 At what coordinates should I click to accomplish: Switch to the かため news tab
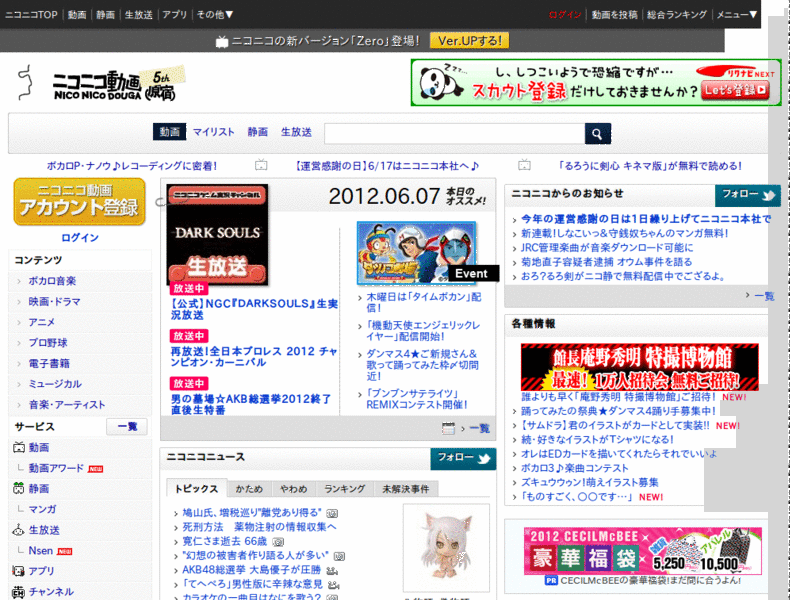click(x=249, y=489)
